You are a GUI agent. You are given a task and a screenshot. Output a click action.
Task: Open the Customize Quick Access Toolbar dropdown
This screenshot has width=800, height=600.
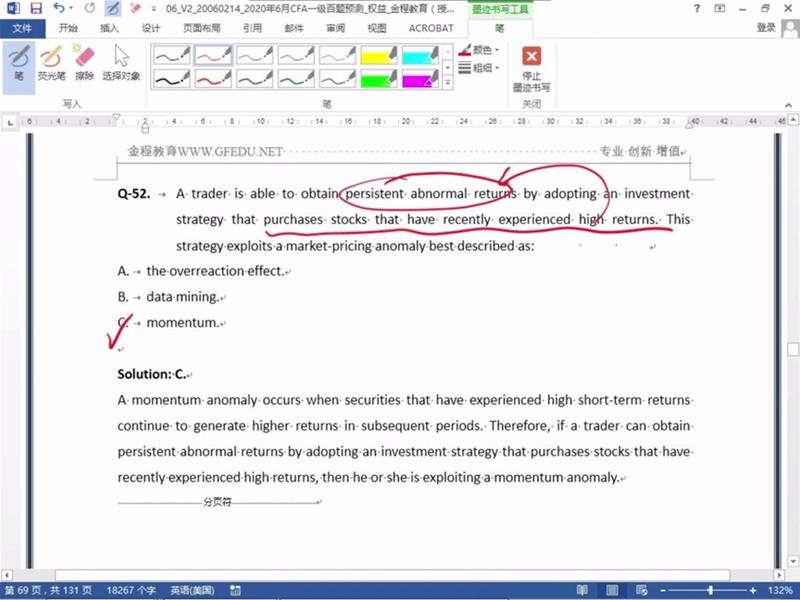click(153, 9)
